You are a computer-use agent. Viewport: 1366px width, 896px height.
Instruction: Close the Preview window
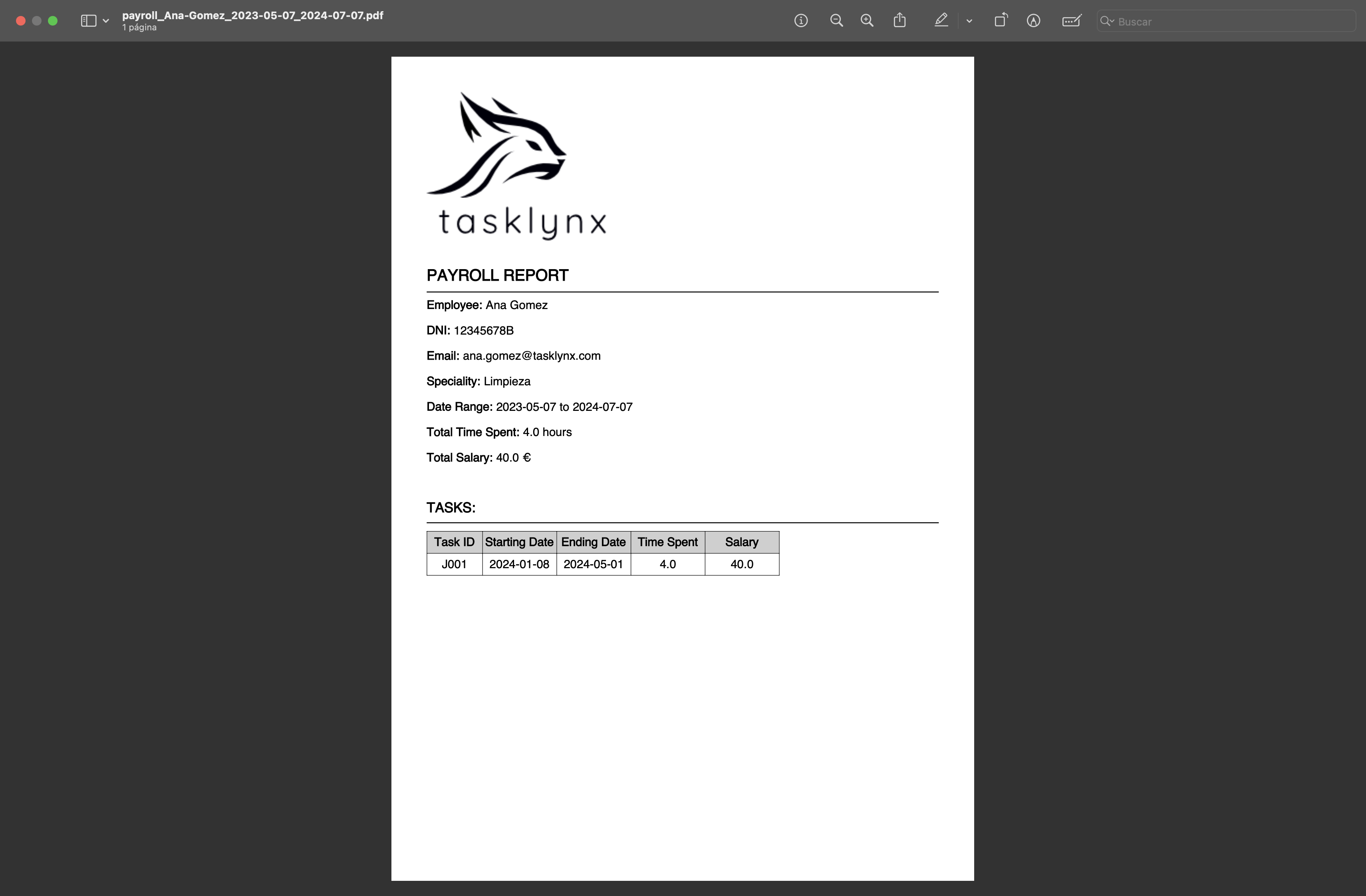(x=21, y=21)
